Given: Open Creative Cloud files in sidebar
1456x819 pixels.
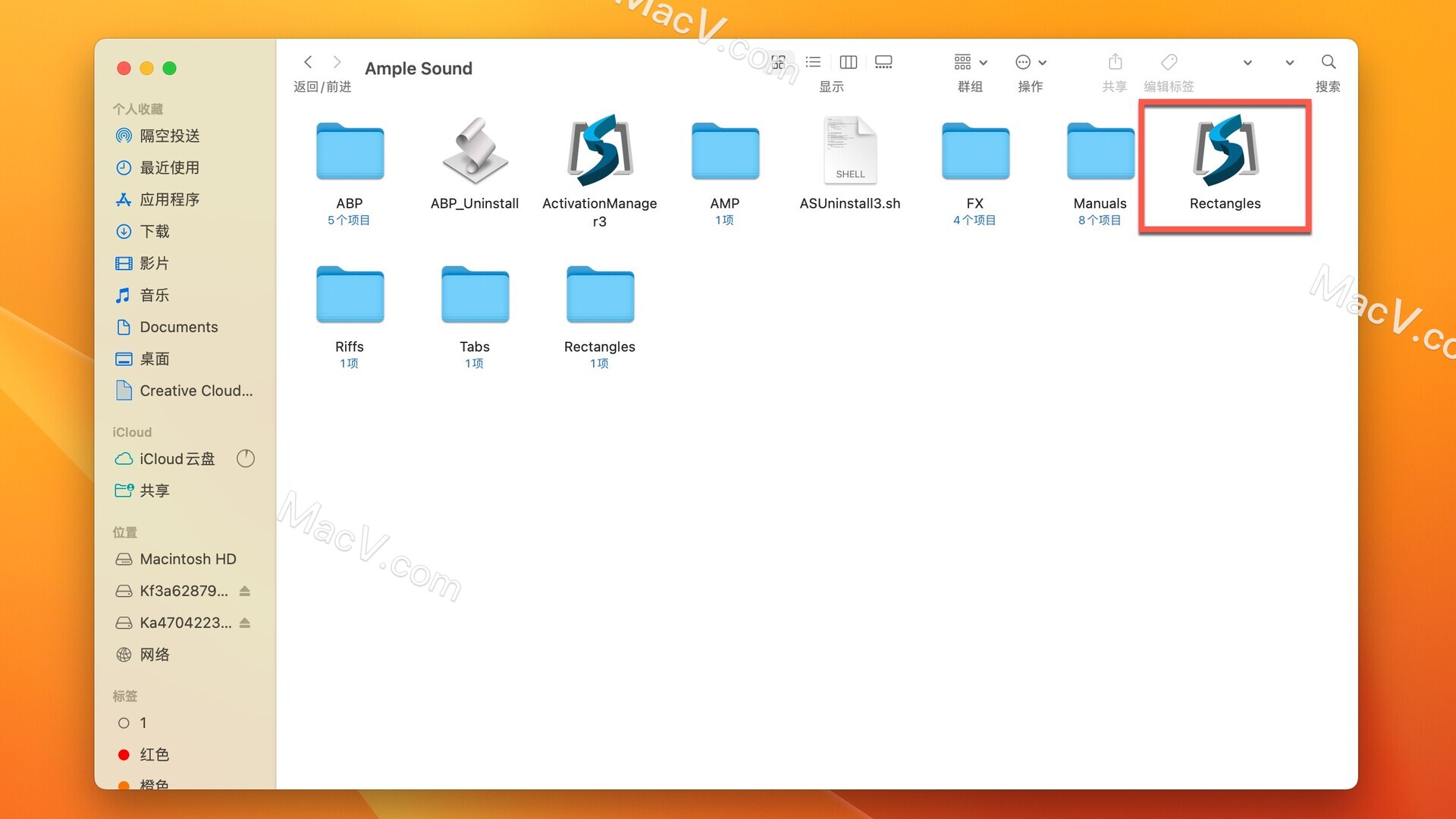Looking at the screenshot, I should pos(185,391).
